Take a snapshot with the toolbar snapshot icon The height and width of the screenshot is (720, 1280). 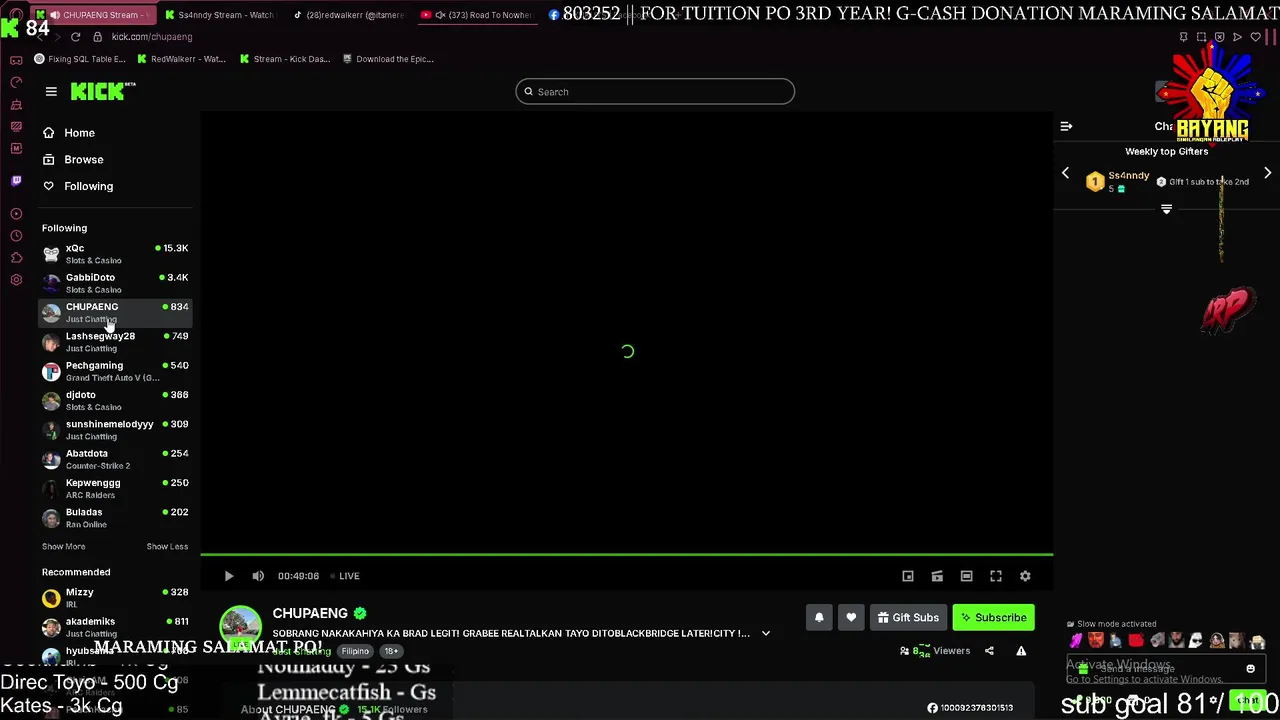(1201, 37)
